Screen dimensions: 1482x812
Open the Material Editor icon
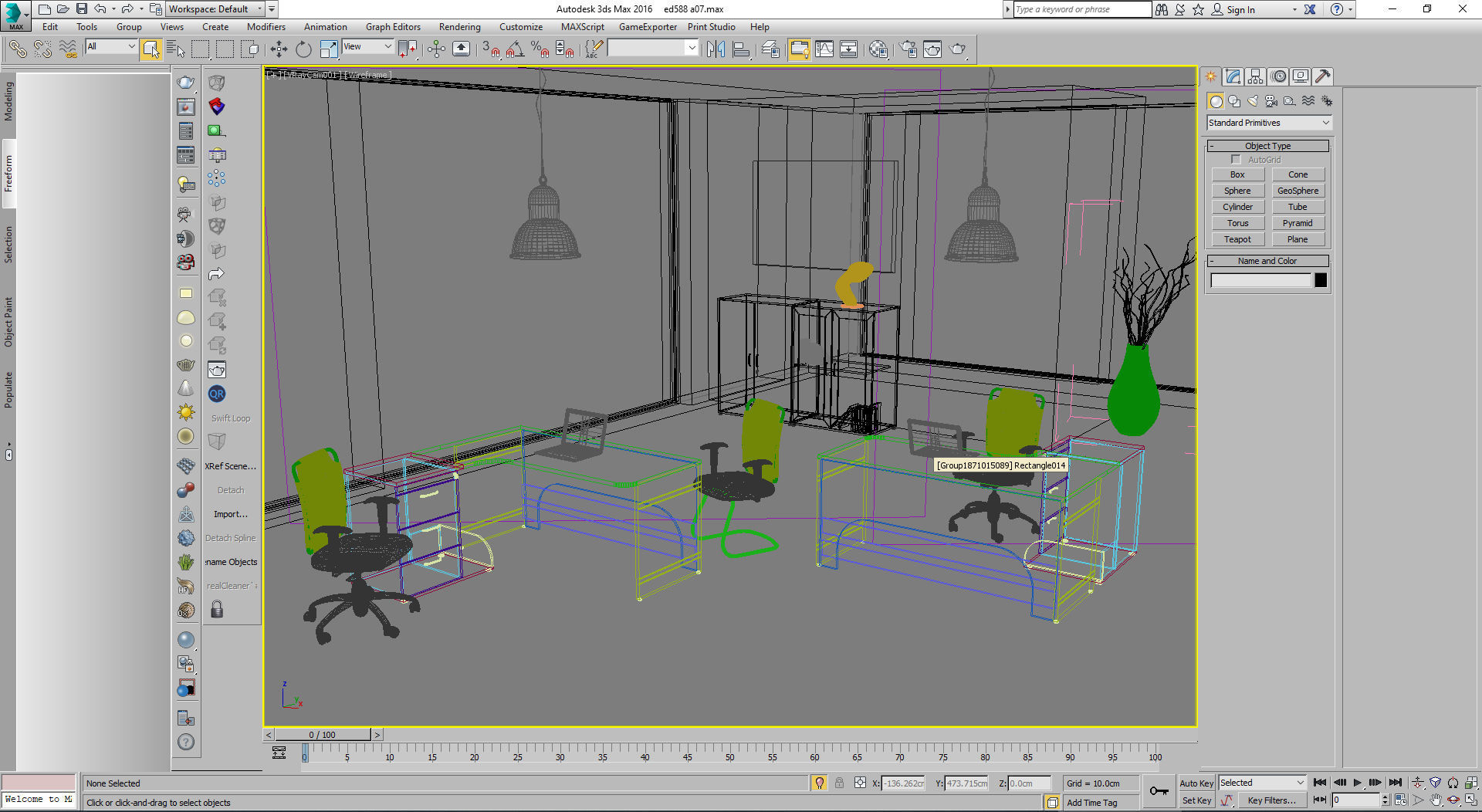(878, 49)
